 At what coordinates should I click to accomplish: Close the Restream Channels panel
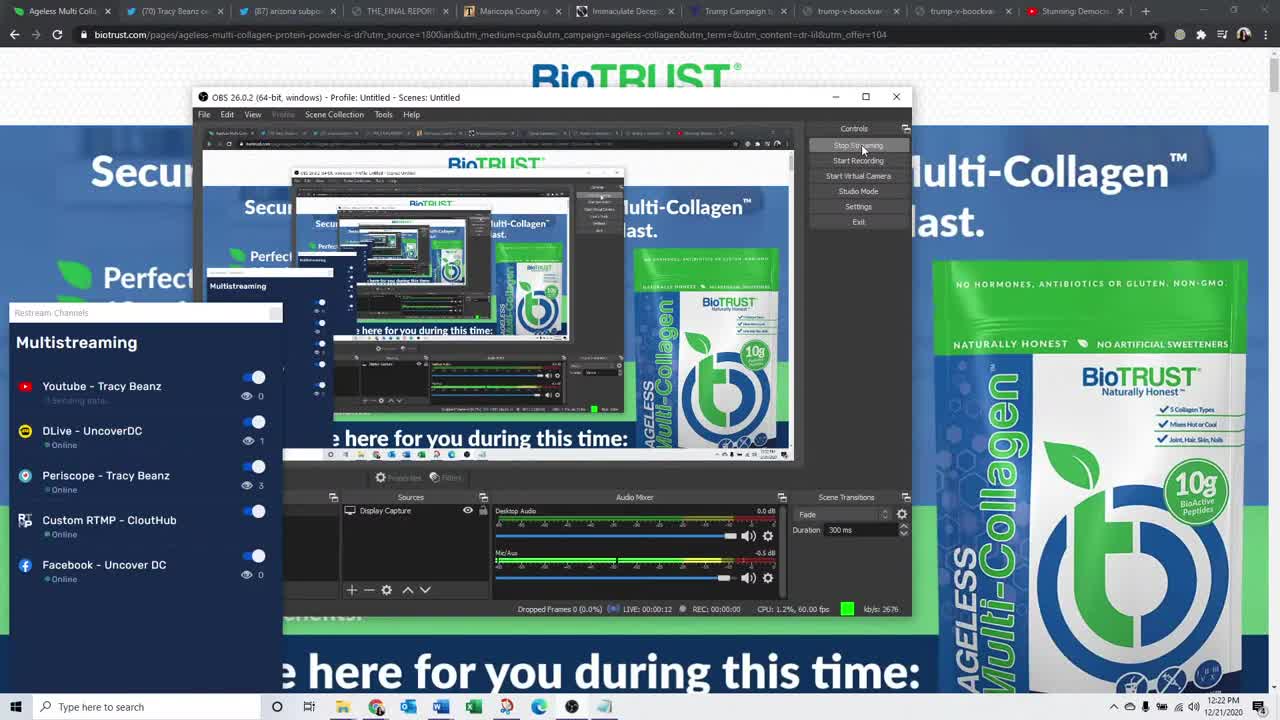pyautogui.click(x=275, y=313)
